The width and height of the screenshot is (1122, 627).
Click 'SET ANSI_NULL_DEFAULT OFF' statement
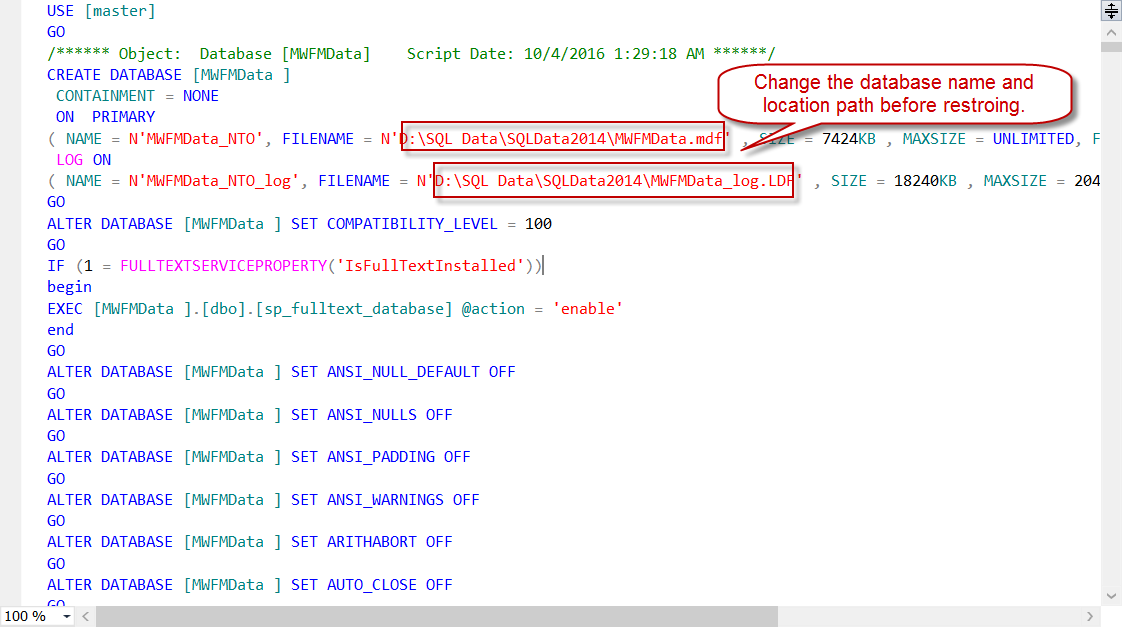(403, 372)
